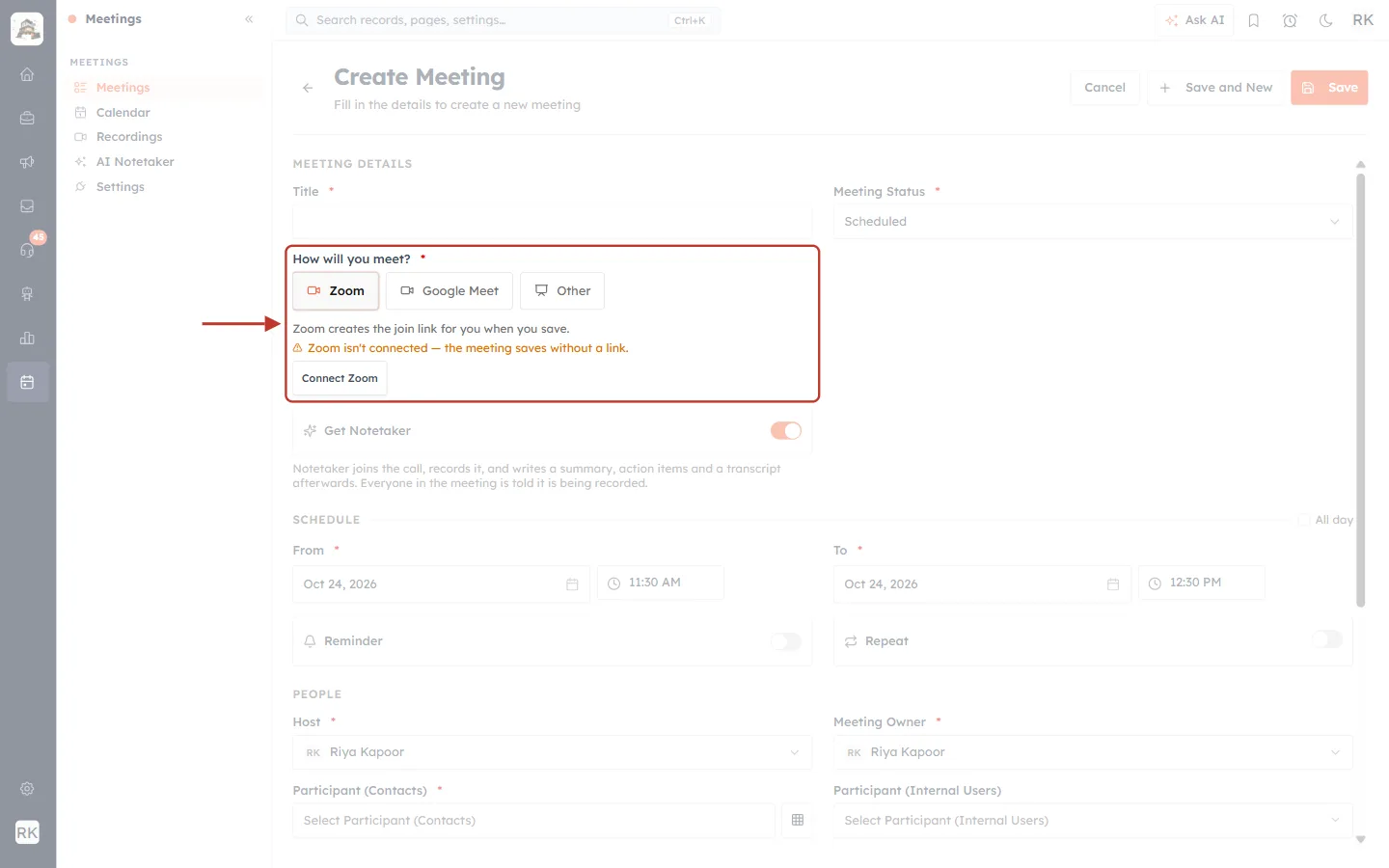This screenshot has height=868, width=1389.
Task: Open the Meeting Status dropdown
Action: coord(1093,221)
